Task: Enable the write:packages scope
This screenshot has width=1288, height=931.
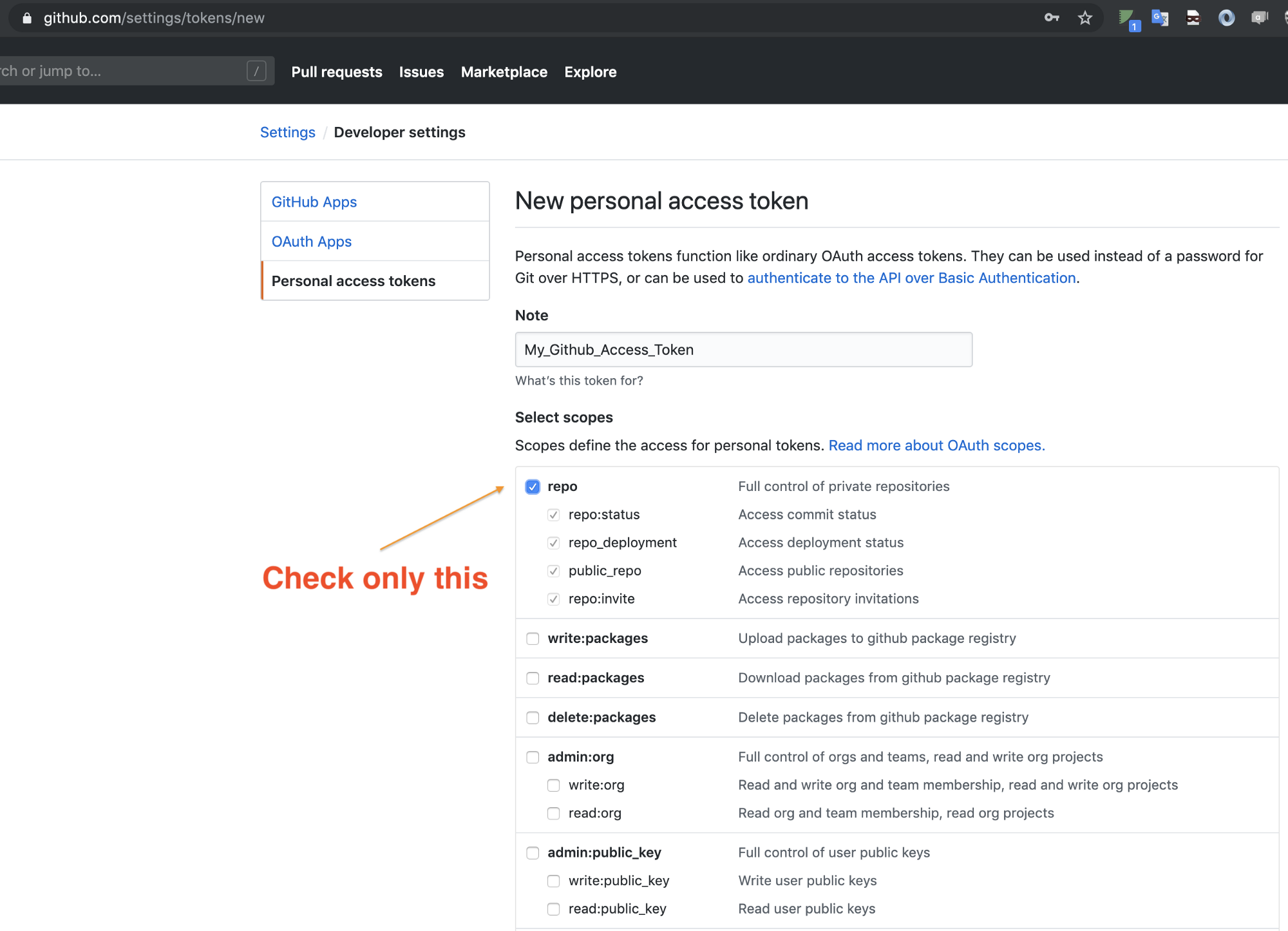Action: click(x=533, y=638)
